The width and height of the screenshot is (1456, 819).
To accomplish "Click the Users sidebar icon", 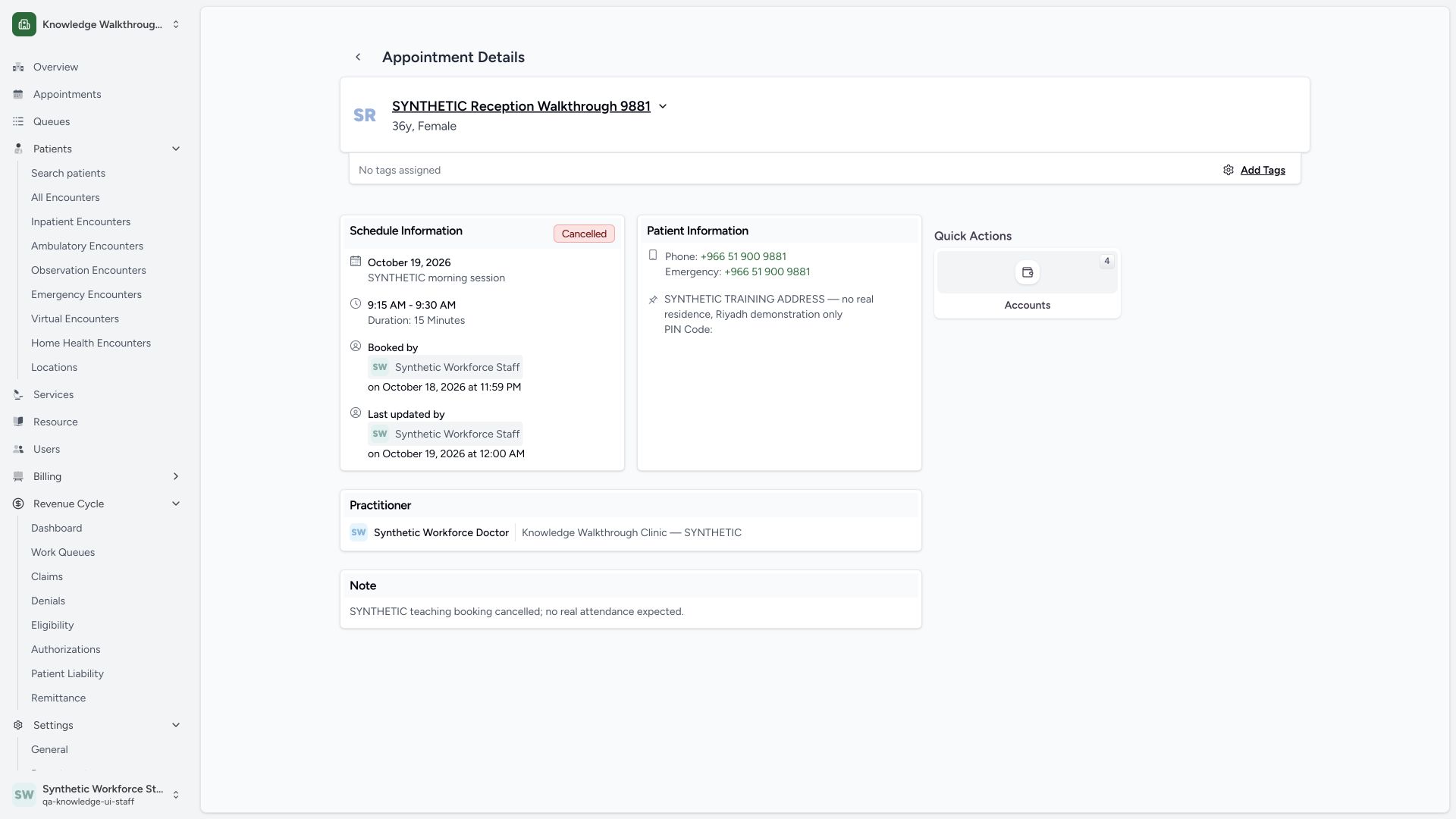I will pos(18,449).
